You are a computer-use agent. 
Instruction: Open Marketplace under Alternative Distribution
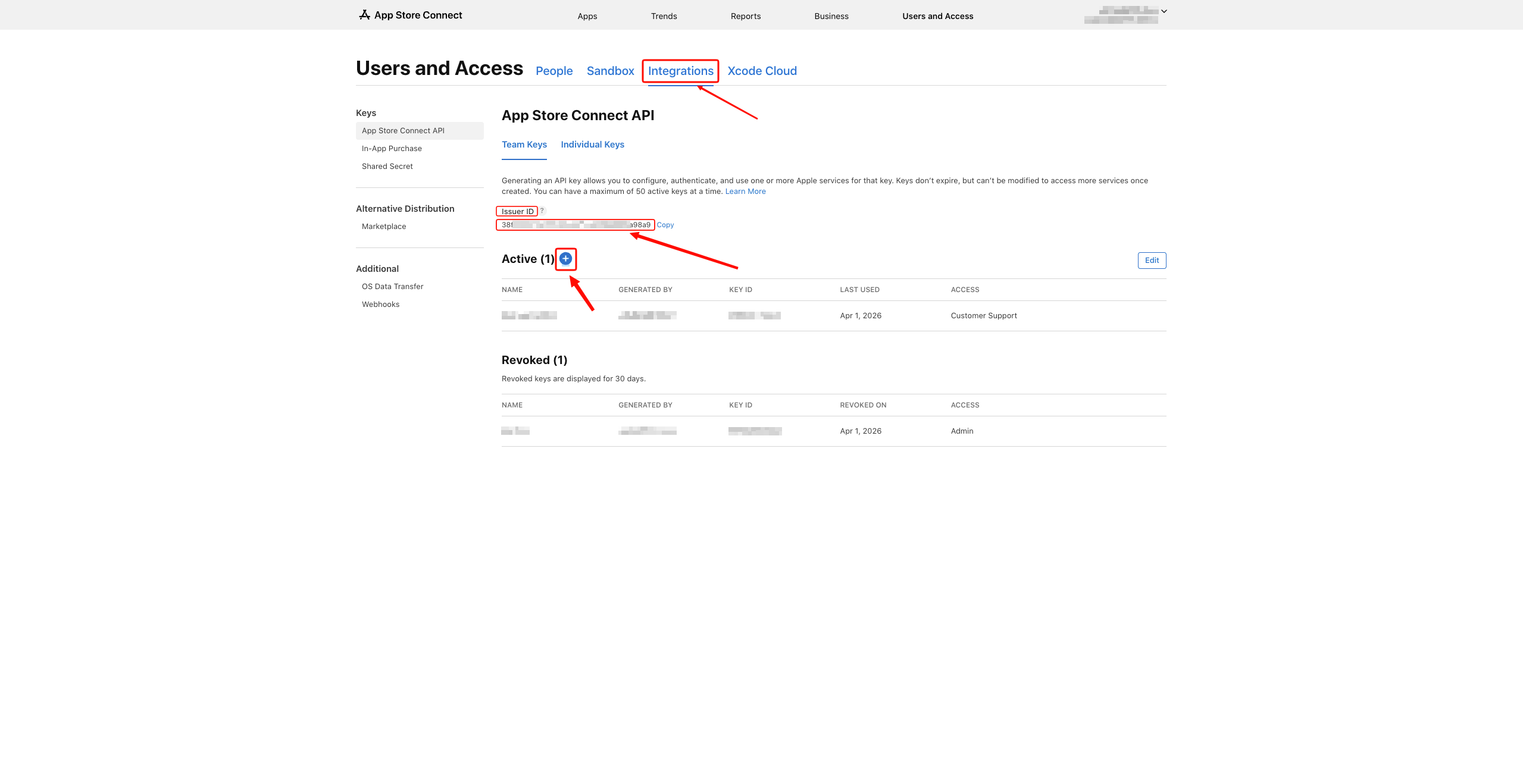coord(383,227)
